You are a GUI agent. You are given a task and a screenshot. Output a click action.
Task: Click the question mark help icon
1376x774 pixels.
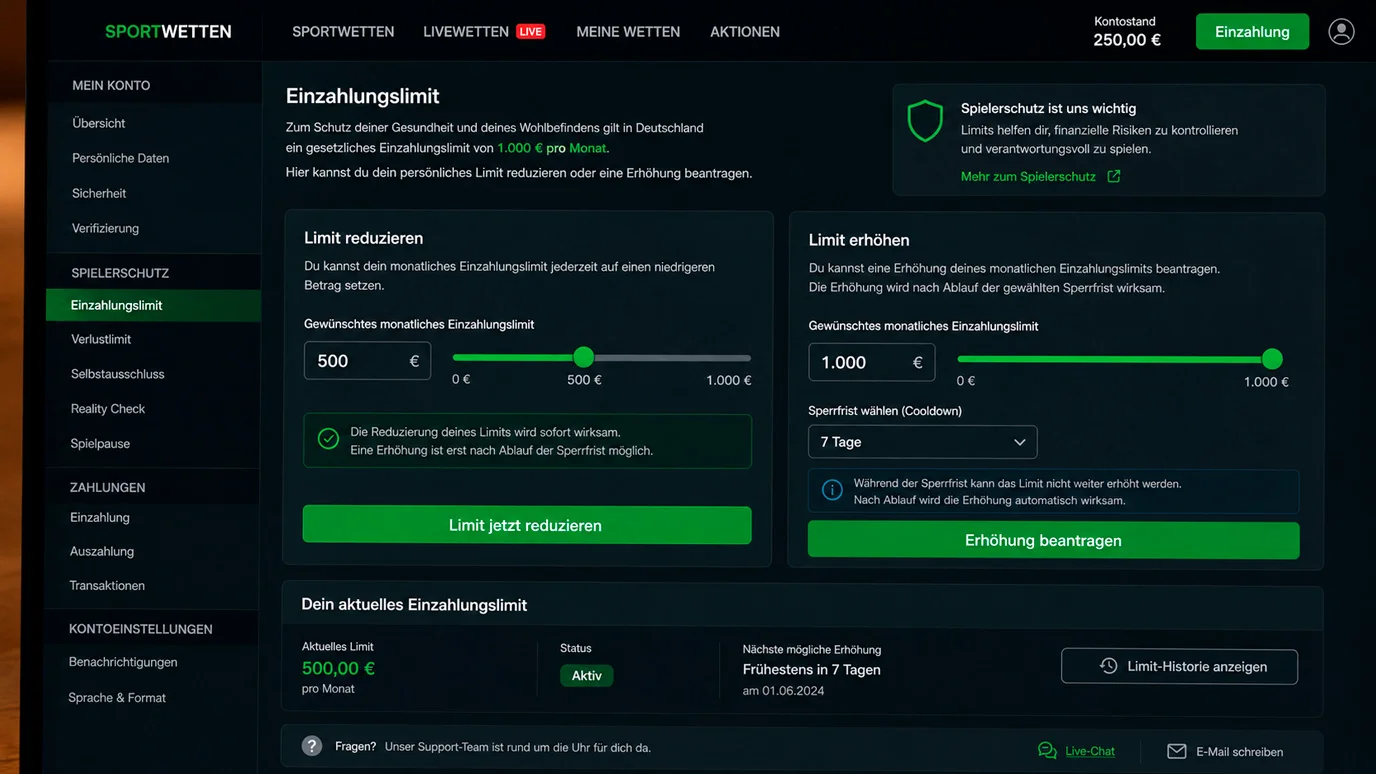(x=312, y=746)
